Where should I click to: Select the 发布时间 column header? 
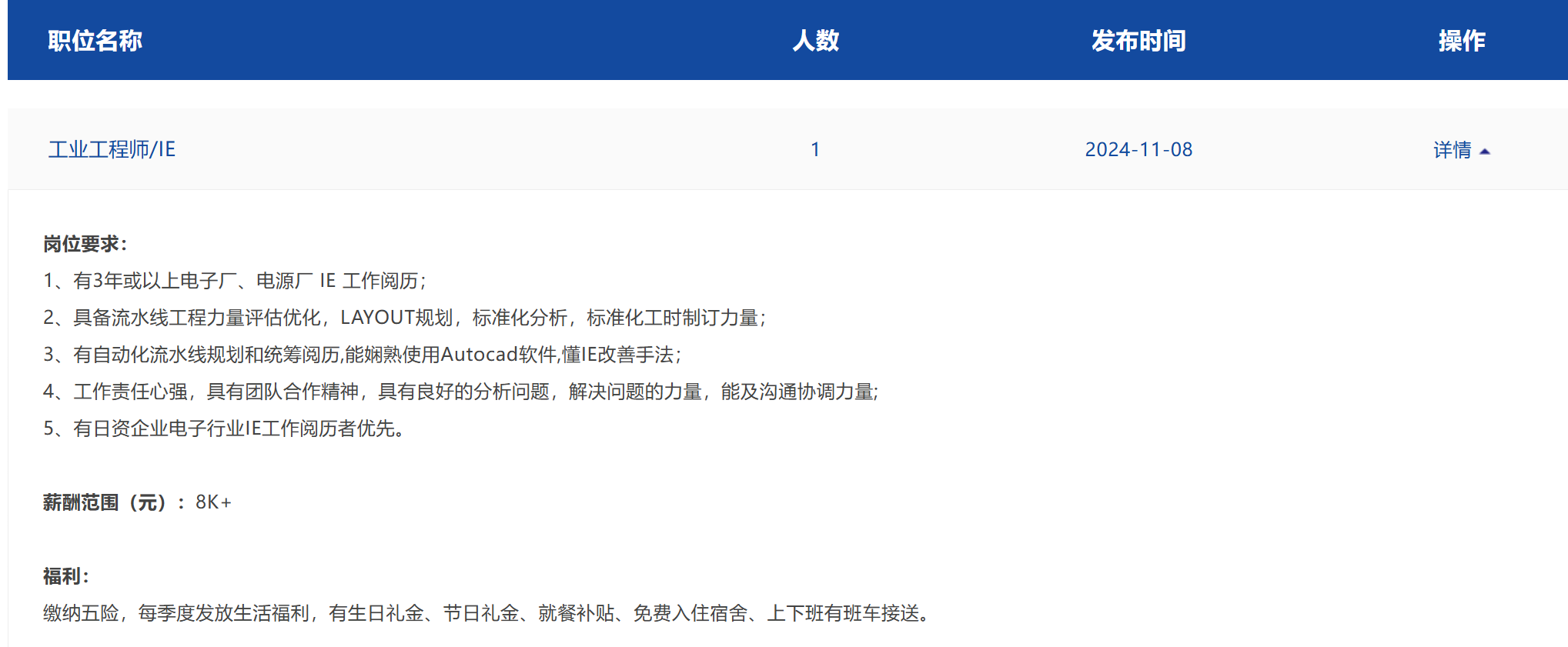(x=1138, y=41)
